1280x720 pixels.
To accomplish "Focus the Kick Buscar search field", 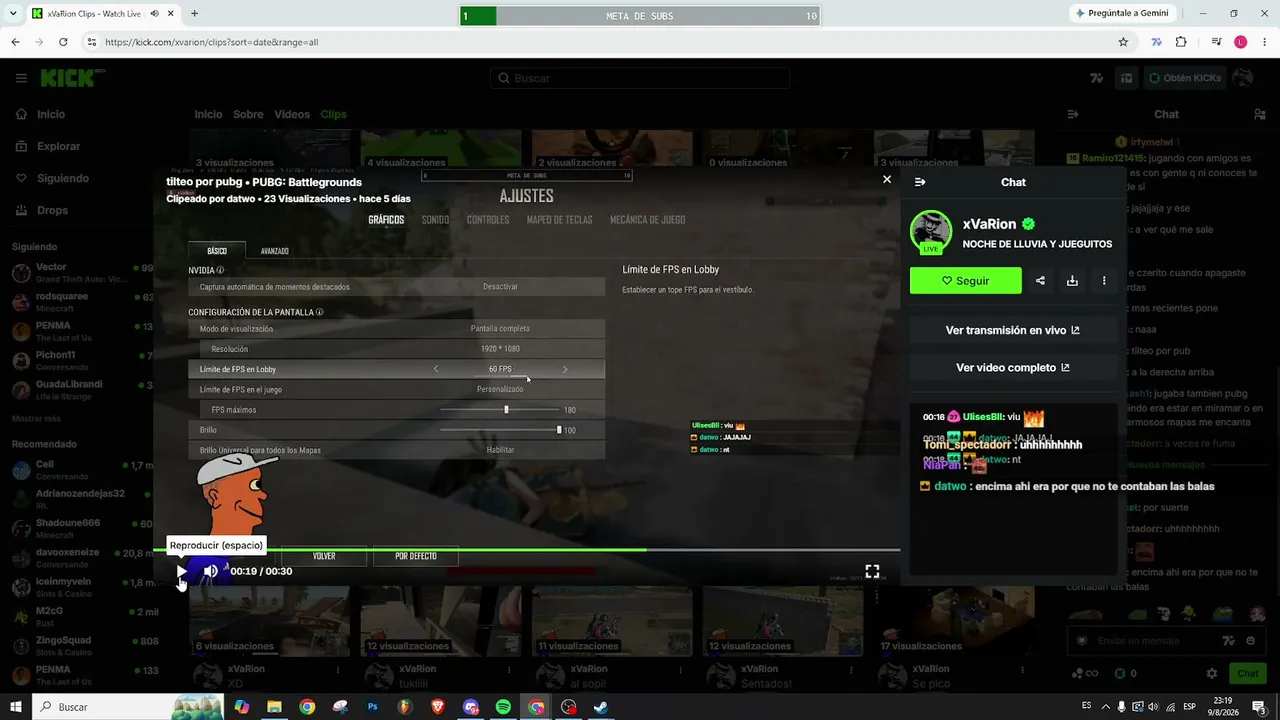I will click(x=640, y=78).
